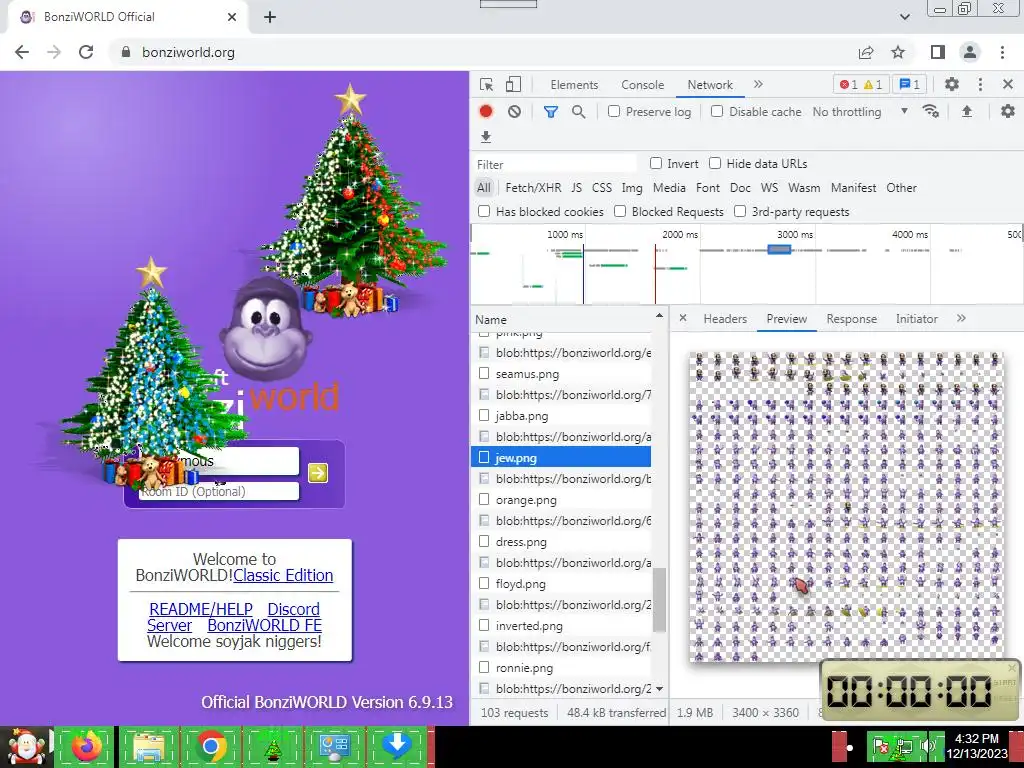Enable the Disable cache checkbox
Screen dimensions: 1024x768
(717, 111)
